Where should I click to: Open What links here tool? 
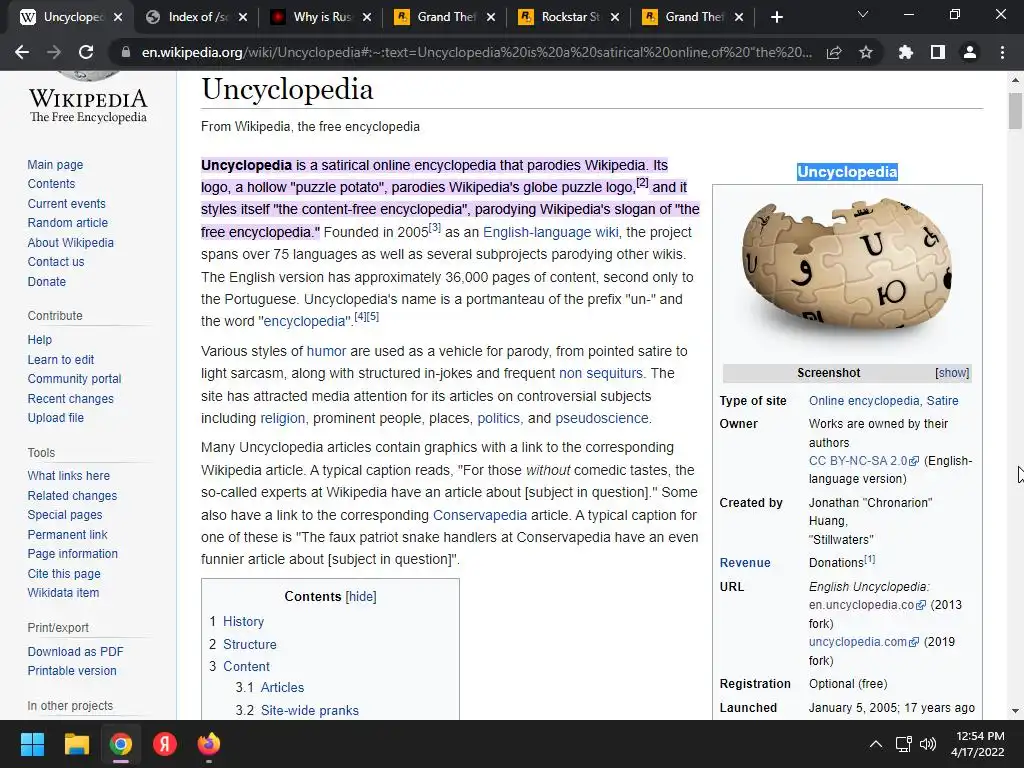point(69,475)
